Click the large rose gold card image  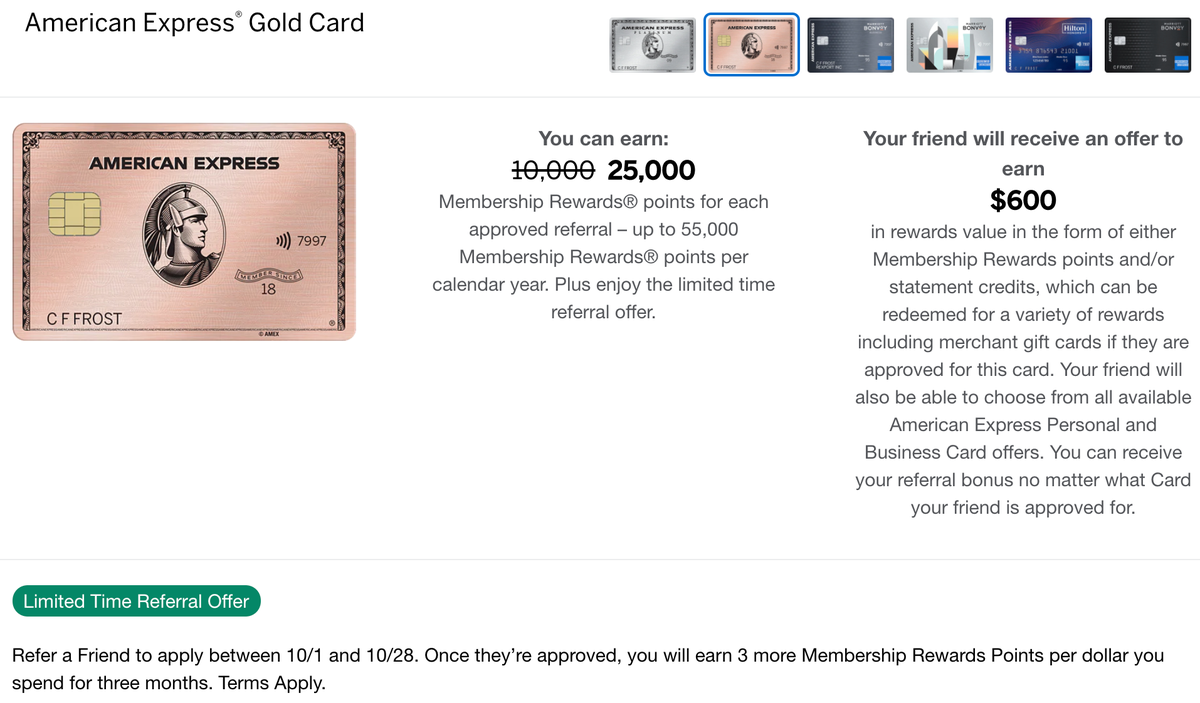[x=184, y=232]
